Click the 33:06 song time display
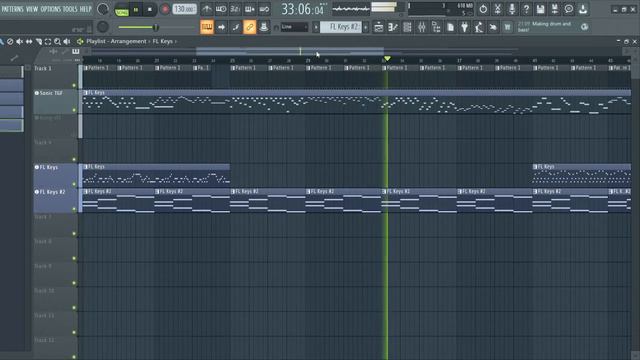The width and height of the screenshot is (640, 360). pyautogui.click(x=302, y=9)
